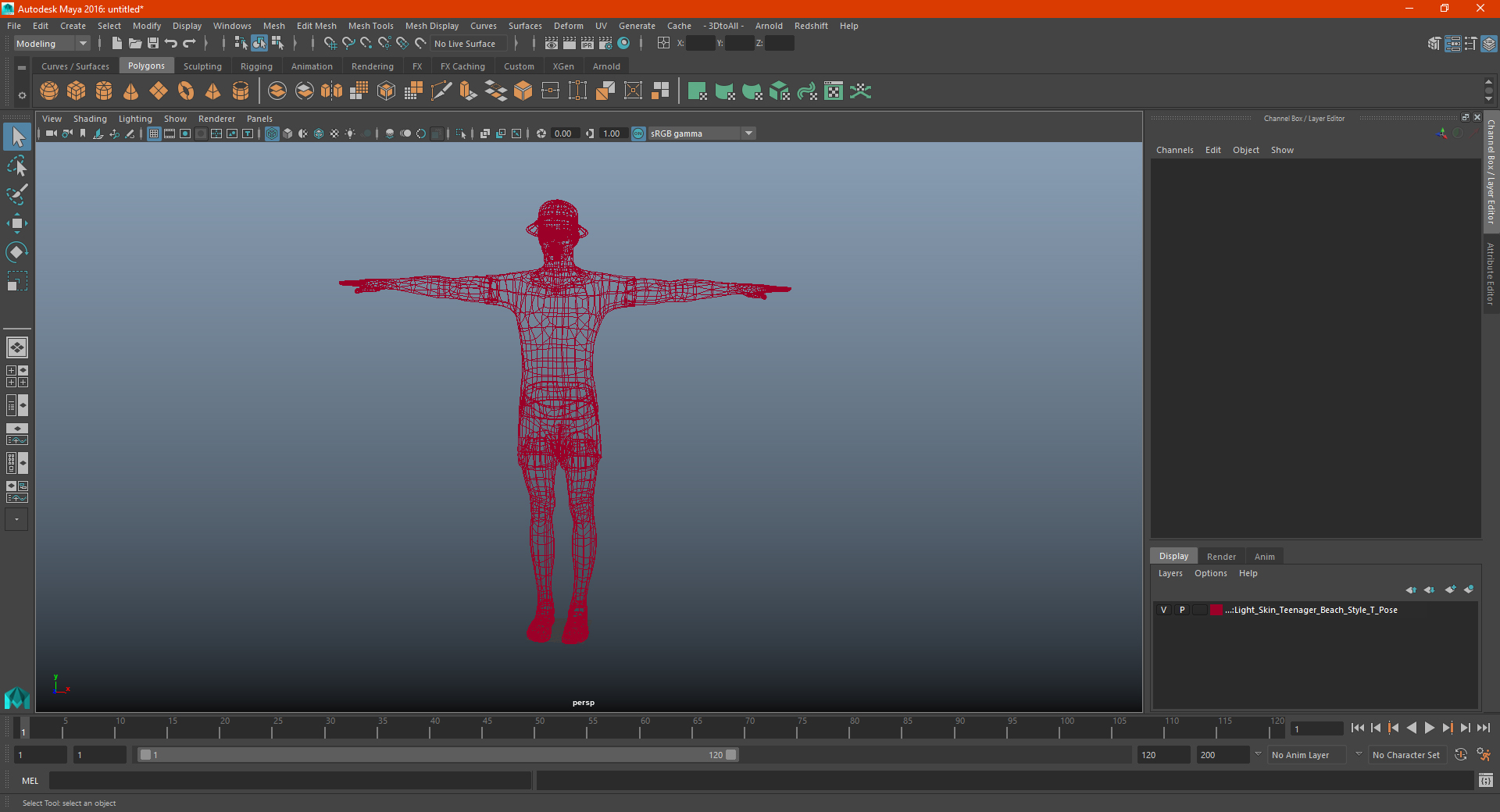Select the Lasso select tool

click(x=16, y=166)
